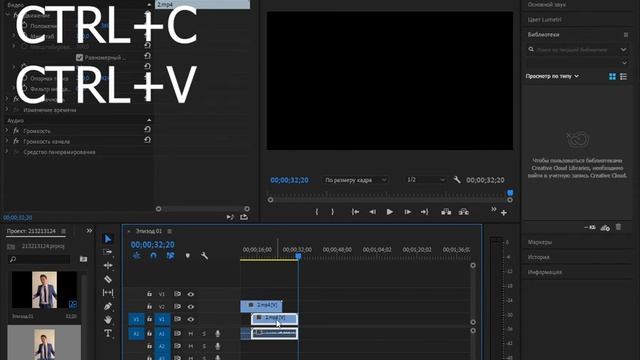Expand the Громкость канала effect
Viewport: 640px width, 360px height.
coord(7,141)
